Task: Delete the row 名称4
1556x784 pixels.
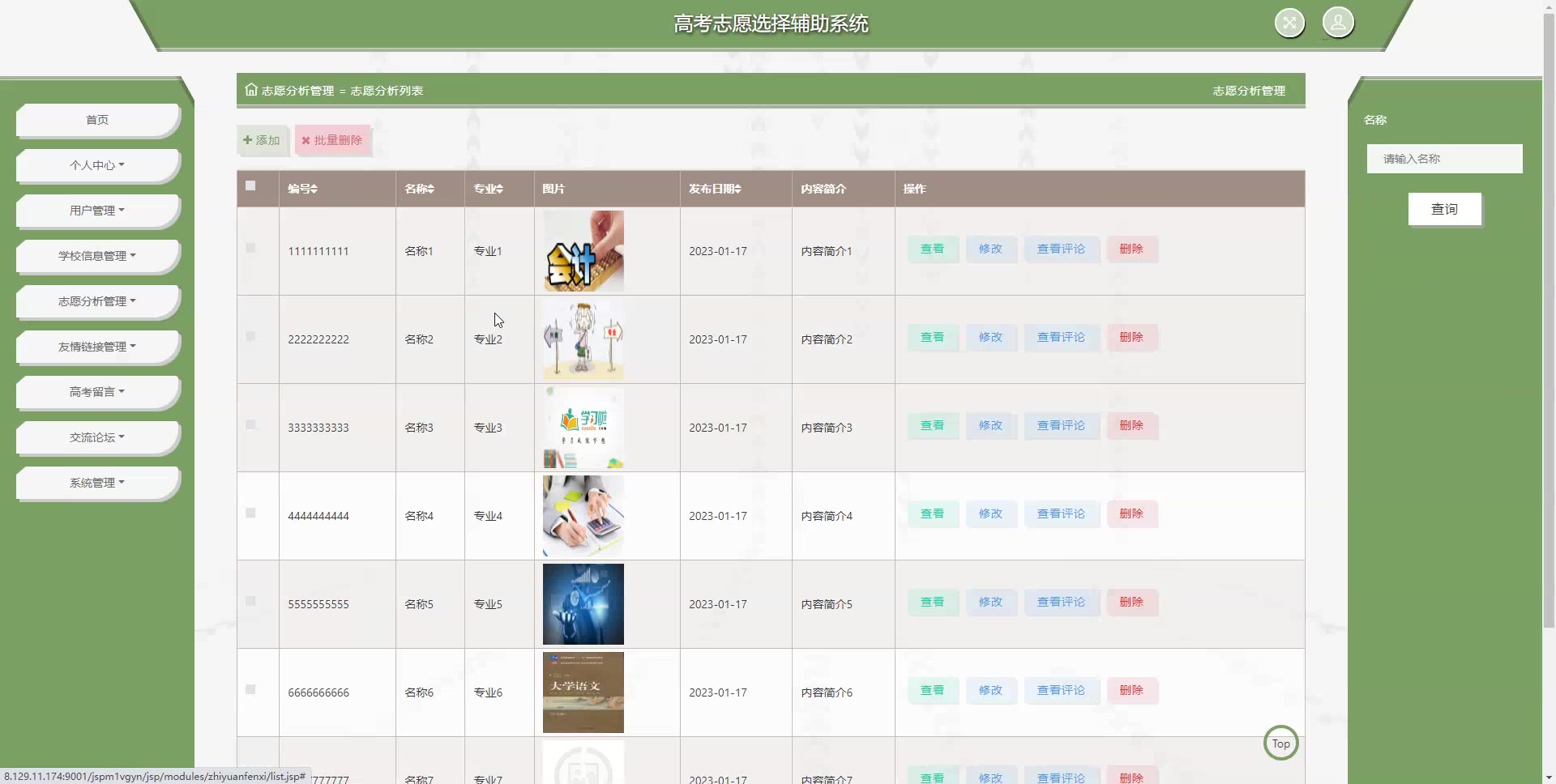Action: pyautogui.click(x=1131, y=513)
